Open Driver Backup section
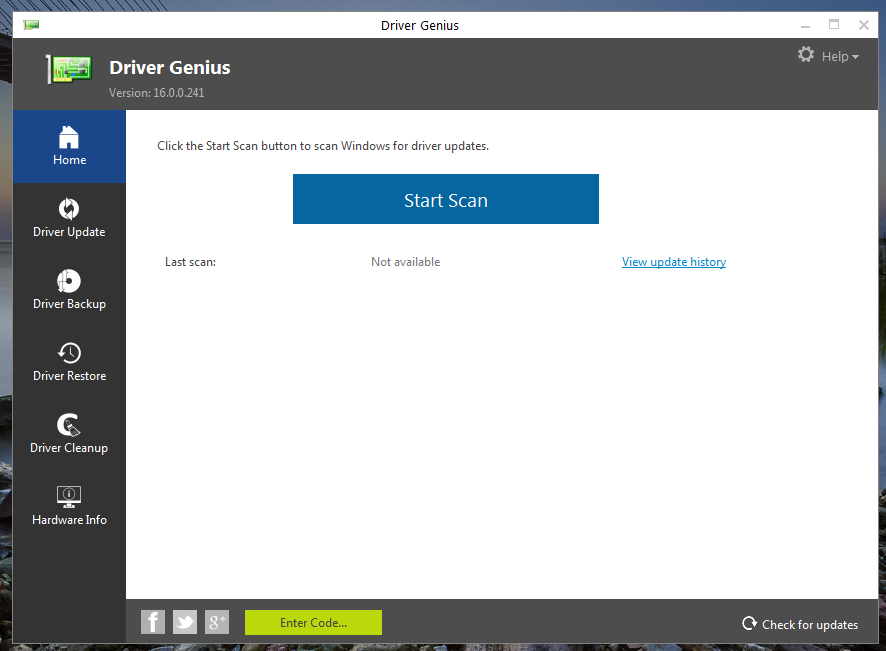This screenshot has width=886, height=651. point(69,290)
